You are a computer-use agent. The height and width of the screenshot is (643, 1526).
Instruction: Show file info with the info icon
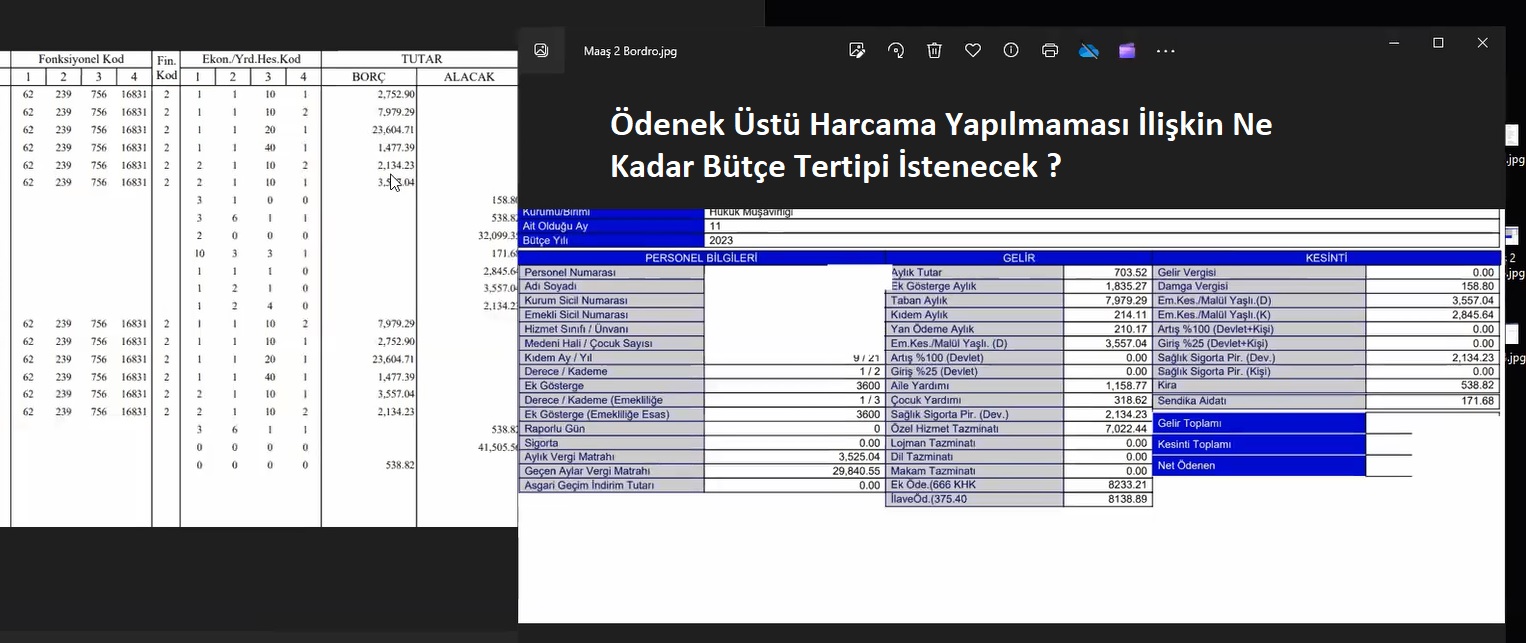[1011, 50]
